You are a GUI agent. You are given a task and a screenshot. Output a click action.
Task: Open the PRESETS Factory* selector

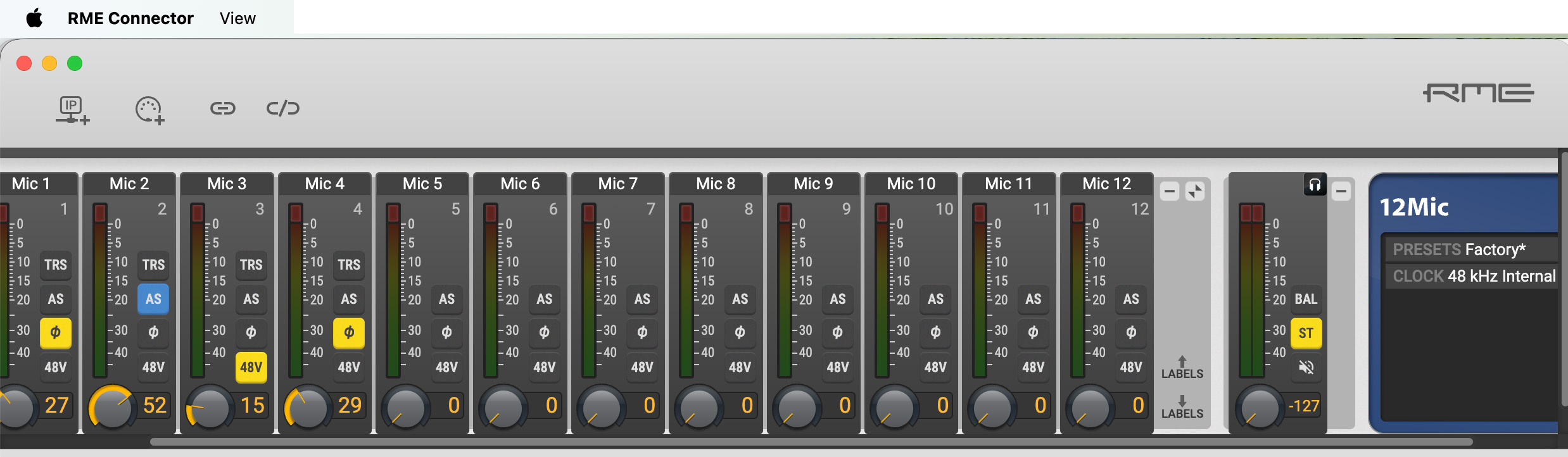tap(1472, 249)
